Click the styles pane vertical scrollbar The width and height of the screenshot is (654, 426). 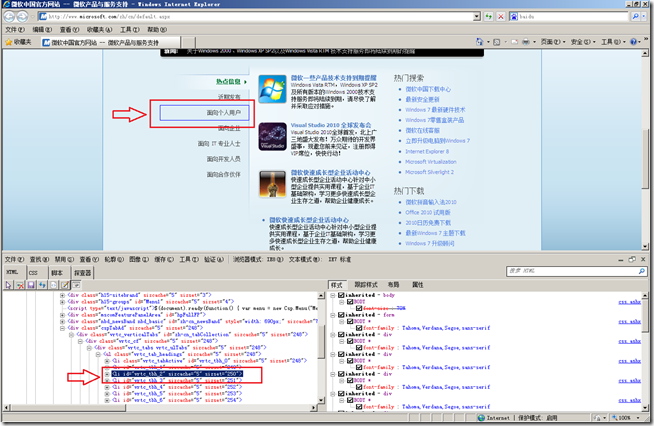646,352
